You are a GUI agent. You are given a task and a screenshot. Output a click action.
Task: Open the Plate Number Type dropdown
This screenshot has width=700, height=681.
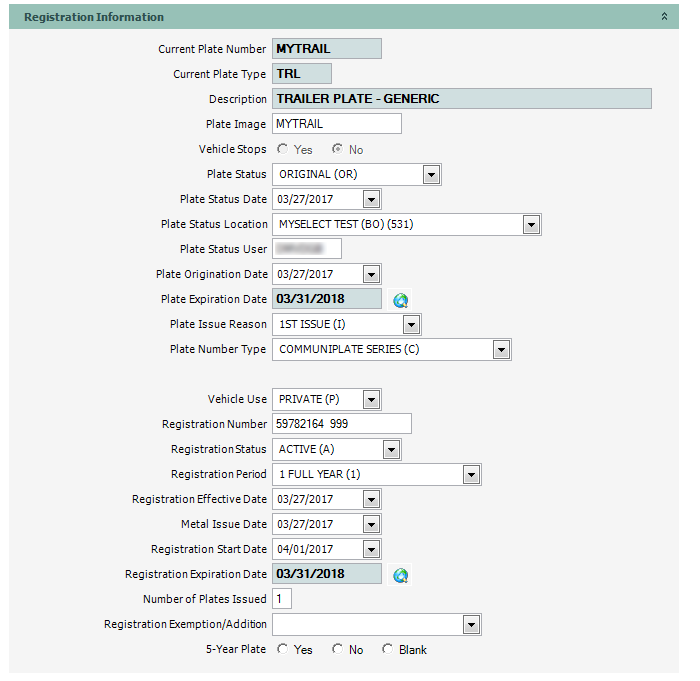501,350
